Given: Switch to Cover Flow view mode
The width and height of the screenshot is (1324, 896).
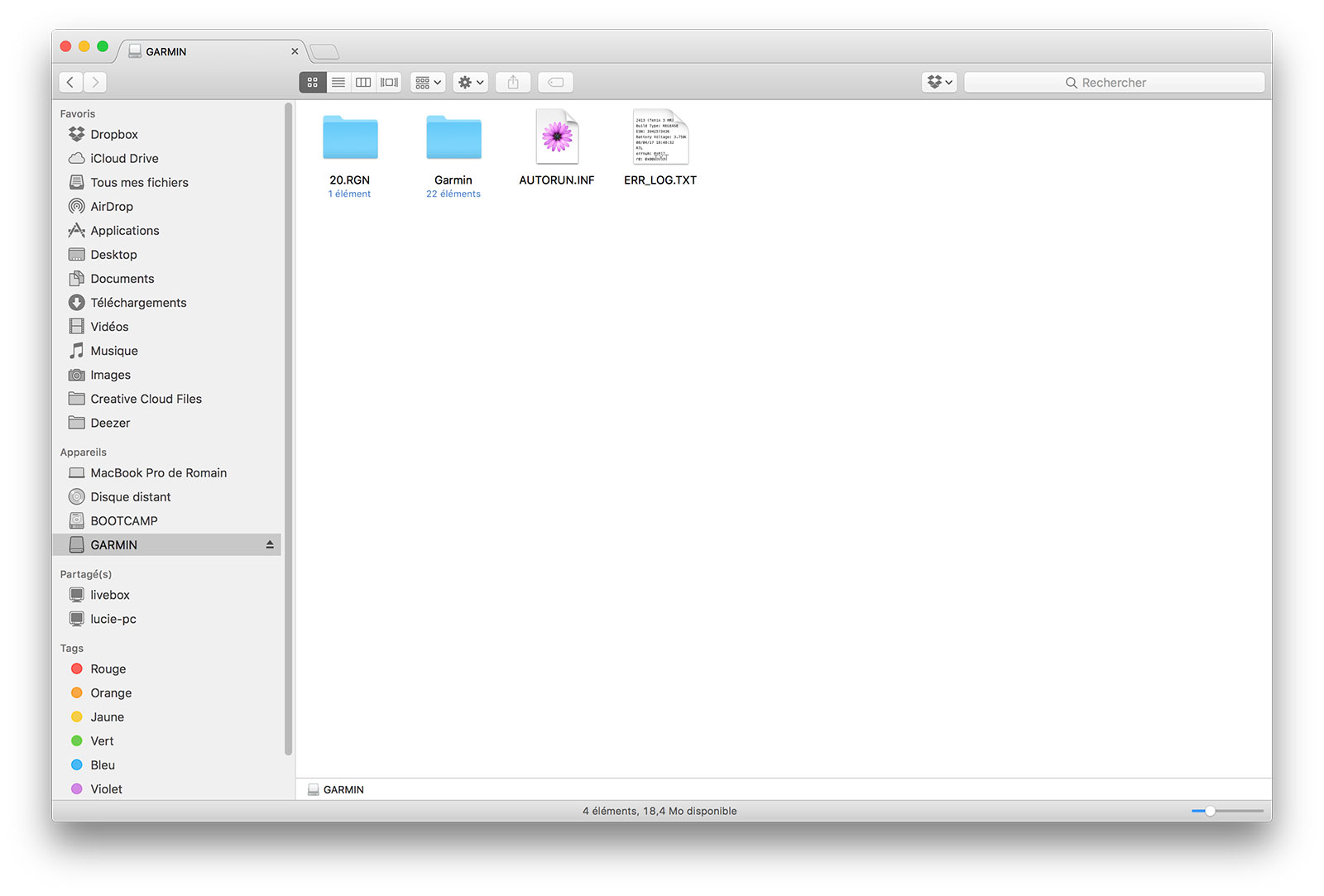Looking at the screenshot, I should [389, 82].
